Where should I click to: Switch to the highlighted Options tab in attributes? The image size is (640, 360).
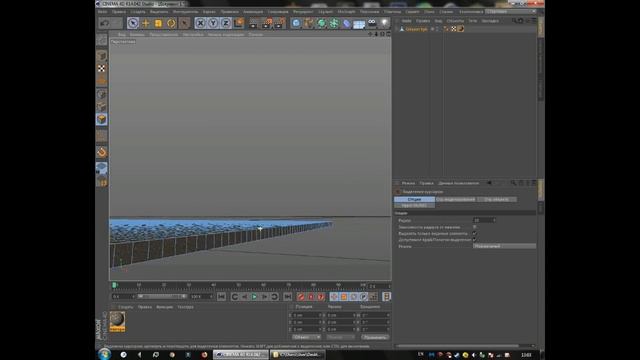point(414,199)
